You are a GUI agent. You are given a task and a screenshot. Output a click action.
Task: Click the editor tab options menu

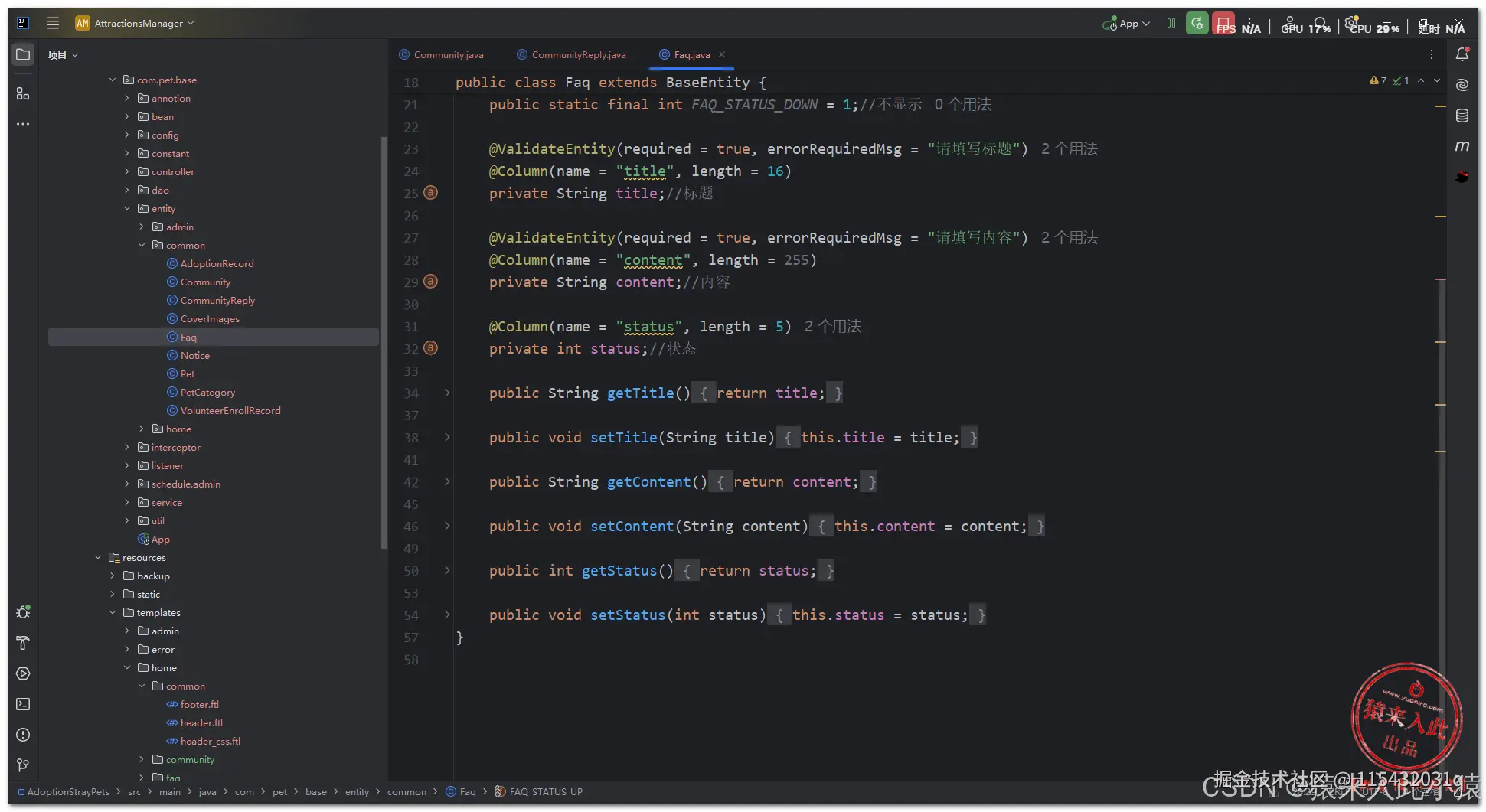[x=1431, y=54]
